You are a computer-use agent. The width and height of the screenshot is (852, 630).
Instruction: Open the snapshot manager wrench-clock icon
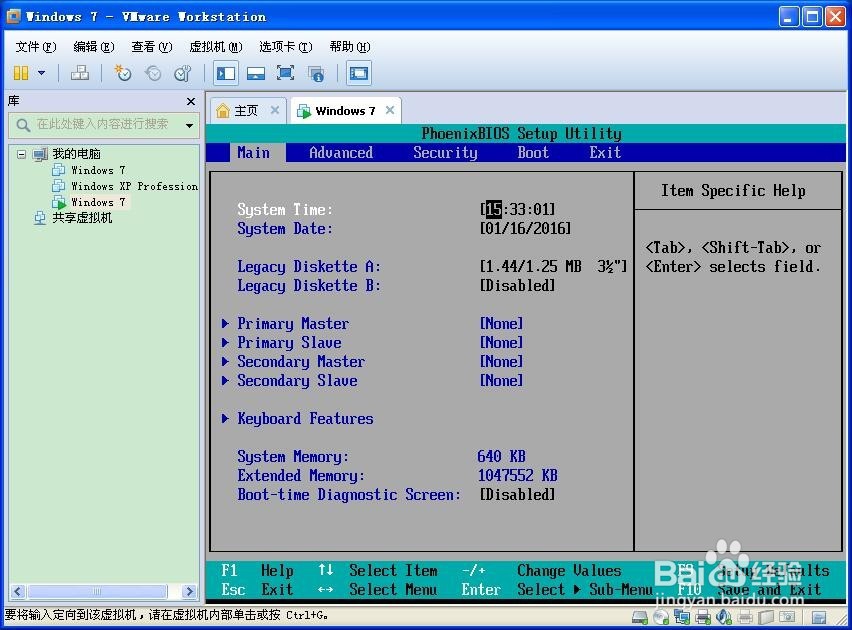coord(183,73)
